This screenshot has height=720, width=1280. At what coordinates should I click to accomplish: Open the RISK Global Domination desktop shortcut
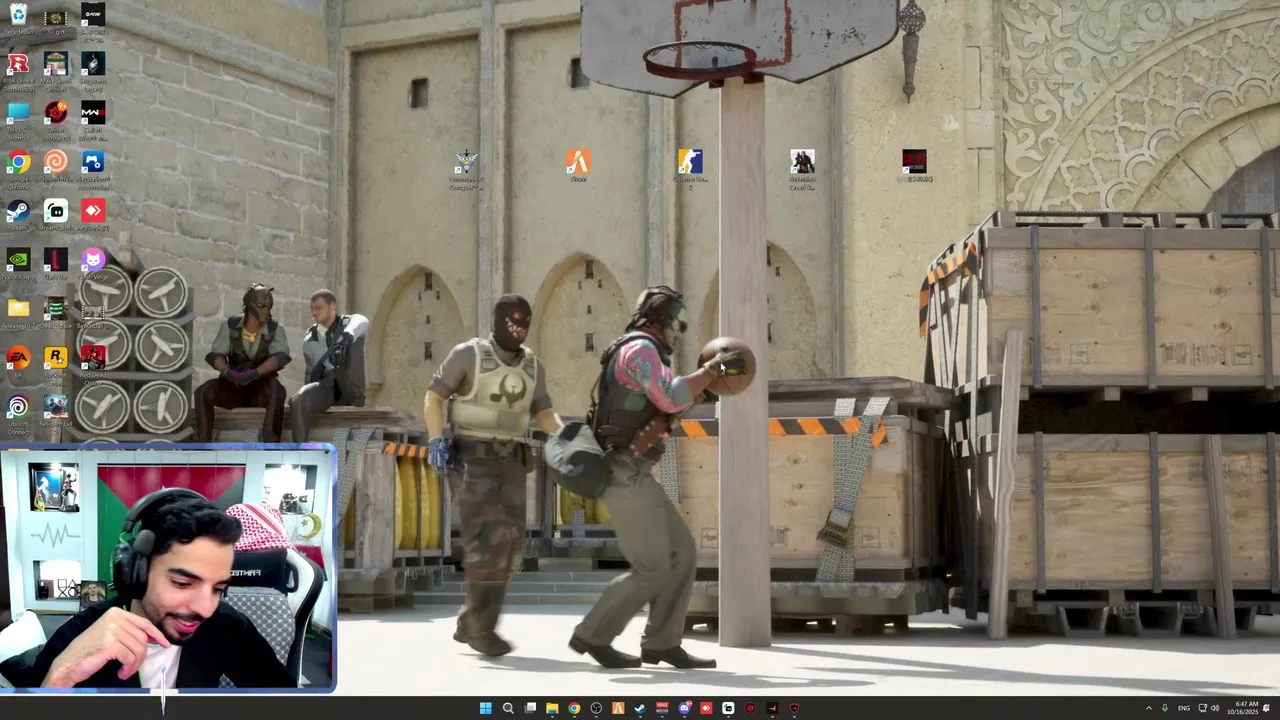point(18,68)
